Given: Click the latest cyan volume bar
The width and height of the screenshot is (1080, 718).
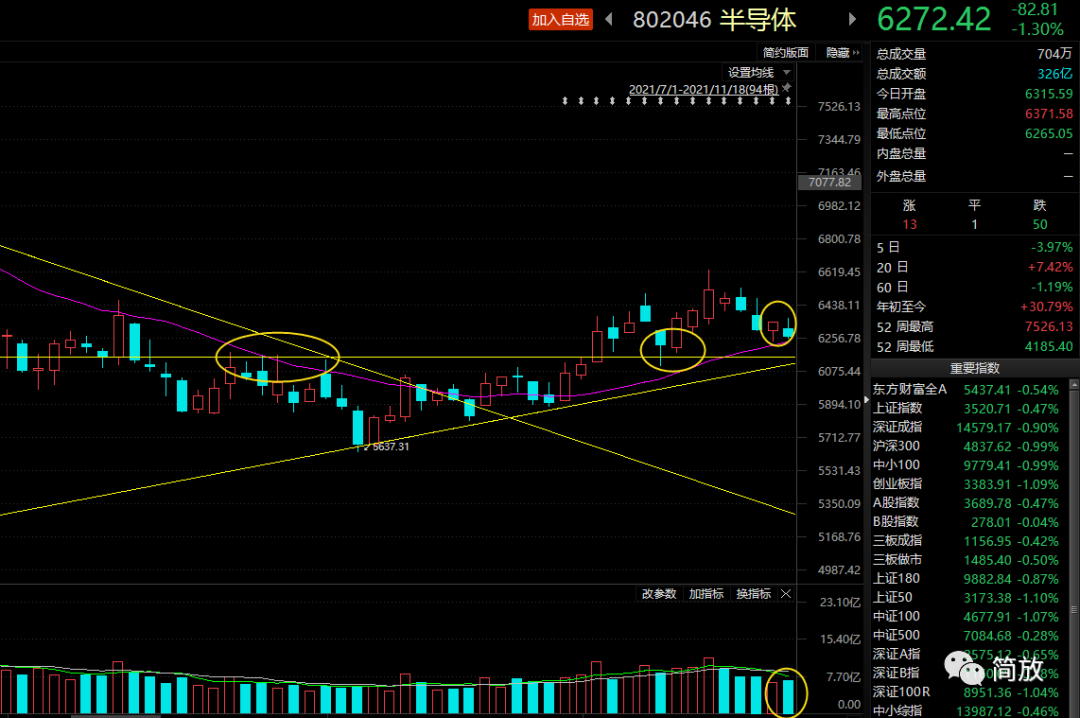Looking at the screenshot, I should (789, 696).
